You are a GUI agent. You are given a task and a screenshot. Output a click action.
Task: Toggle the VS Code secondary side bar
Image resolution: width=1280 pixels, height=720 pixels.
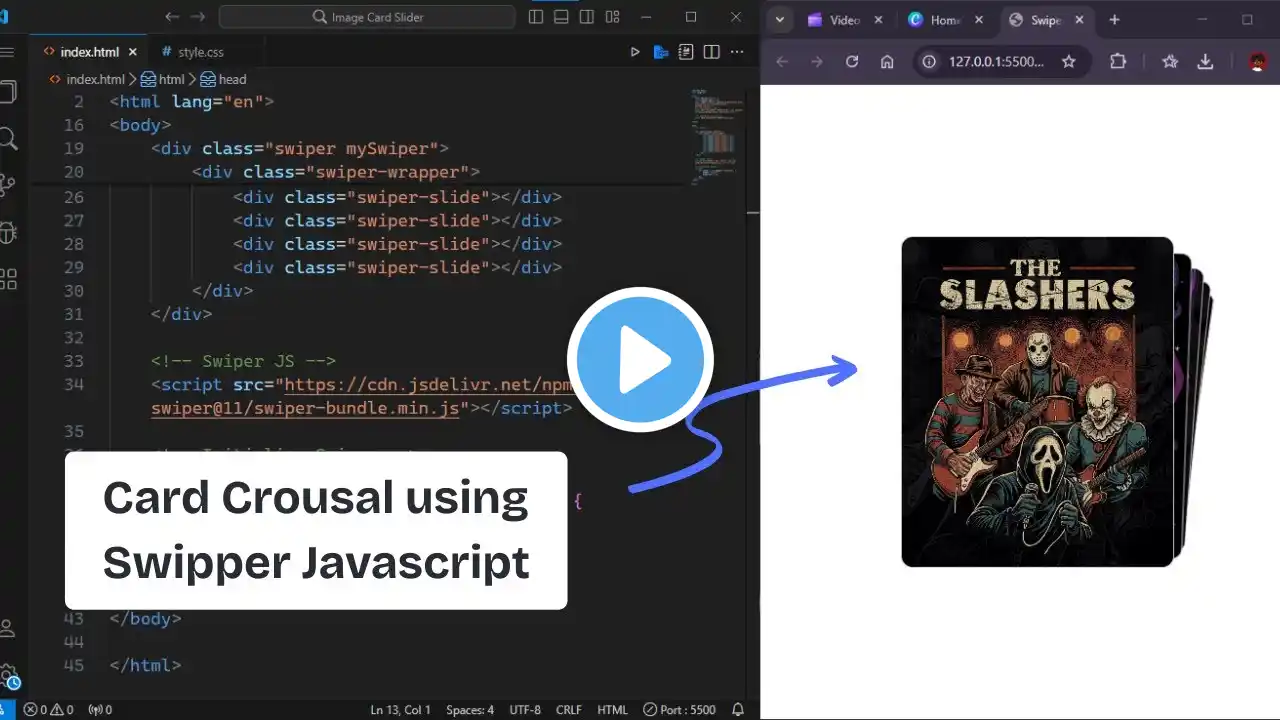[x=586, y=17]
